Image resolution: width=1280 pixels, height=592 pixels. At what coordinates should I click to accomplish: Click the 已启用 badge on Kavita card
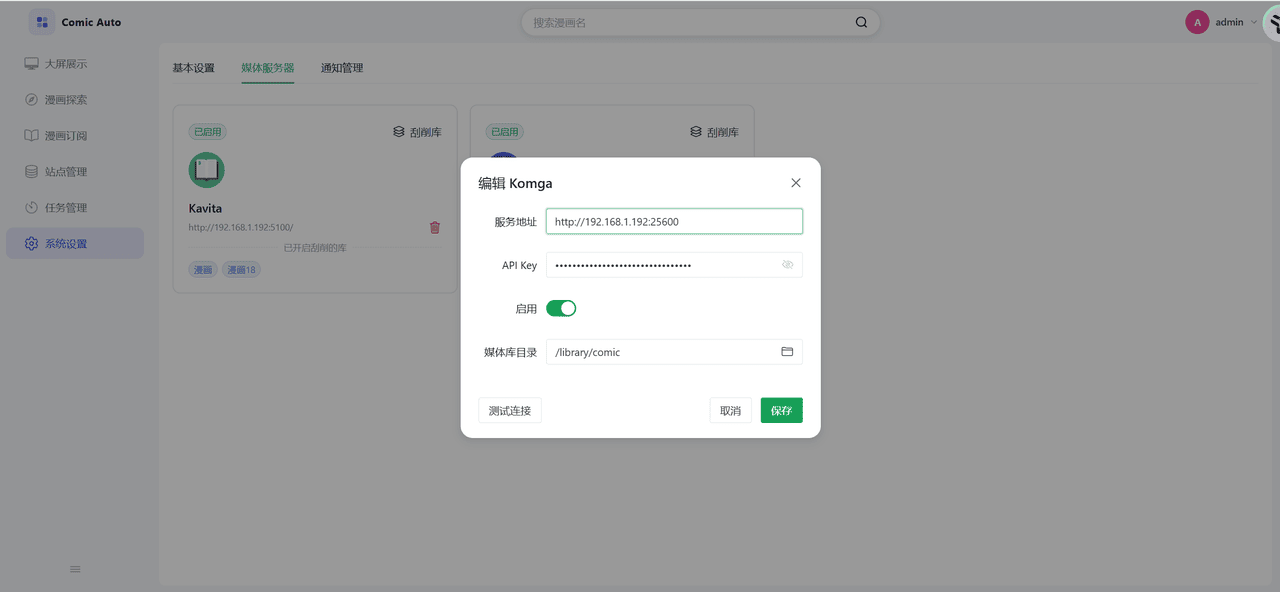(x=208, y=132)
